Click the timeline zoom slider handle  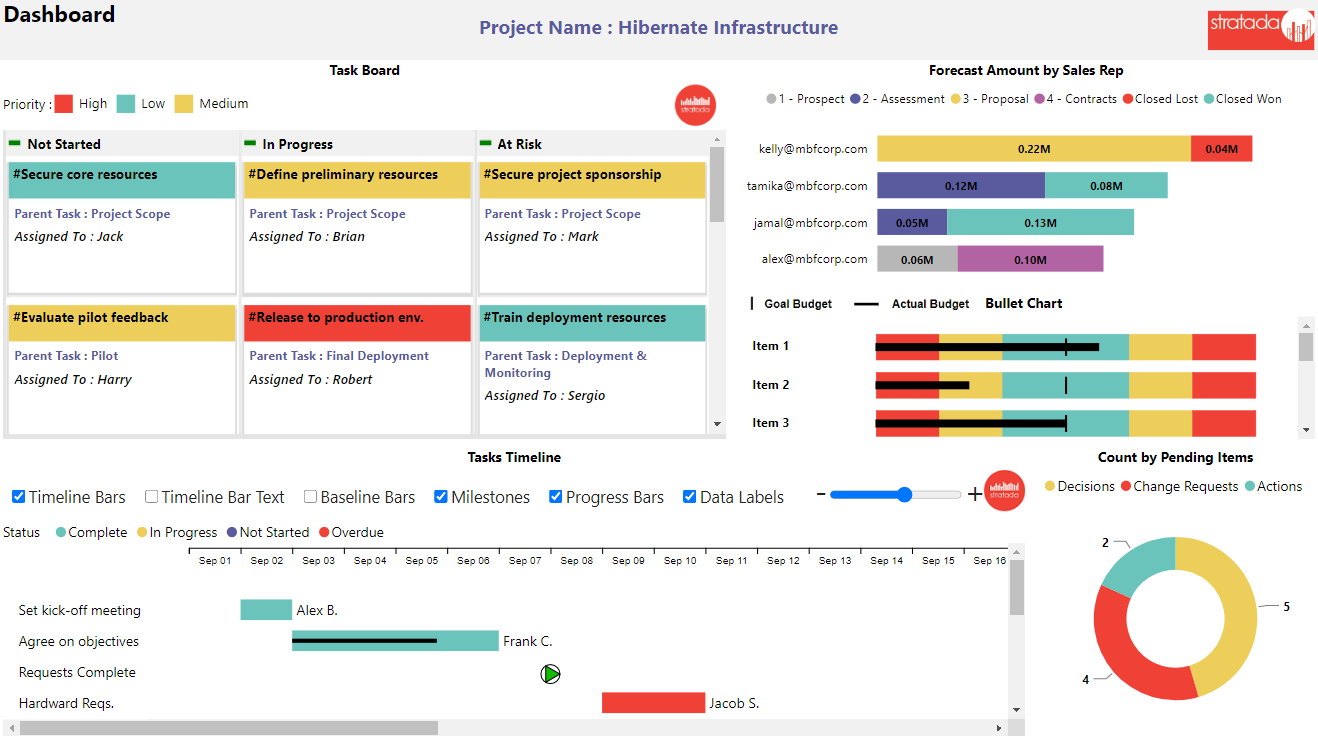tap(905, 493)
